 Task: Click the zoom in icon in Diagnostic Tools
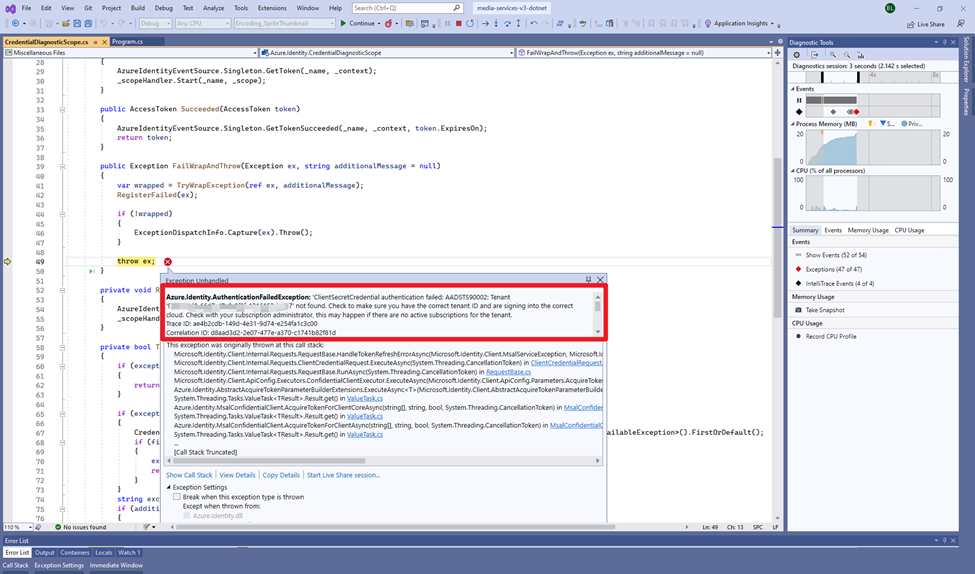(x=831, y=55)
